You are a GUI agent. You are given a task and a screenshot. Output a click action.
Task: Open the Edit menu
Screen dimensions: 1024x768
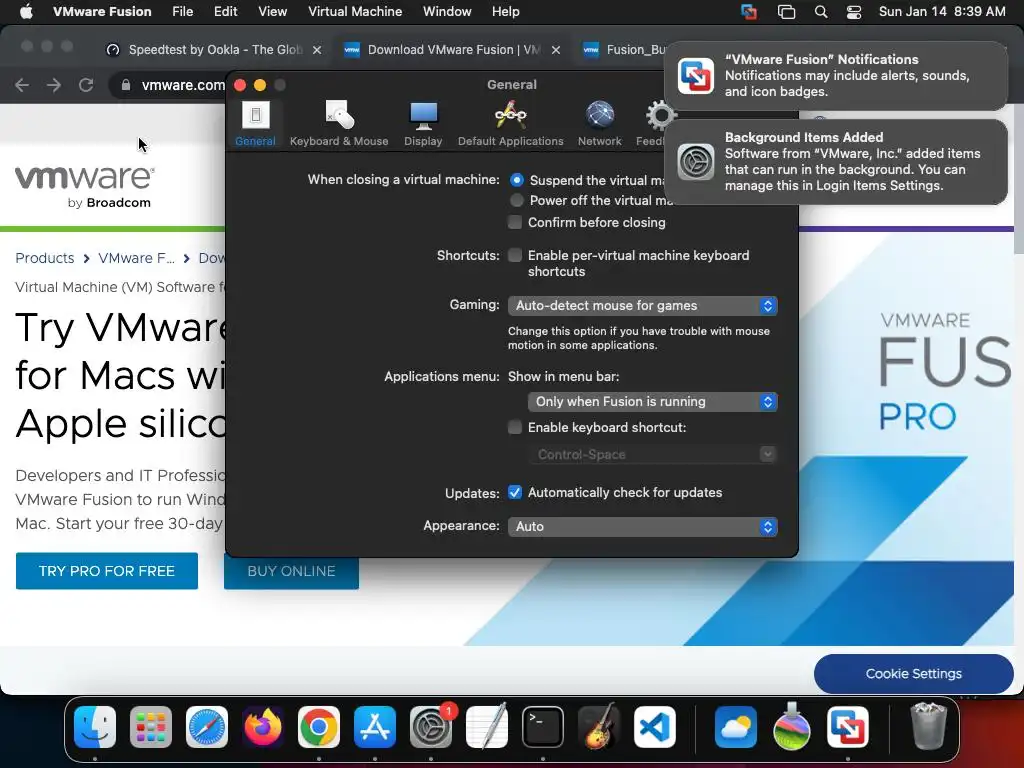click(225, 12)
